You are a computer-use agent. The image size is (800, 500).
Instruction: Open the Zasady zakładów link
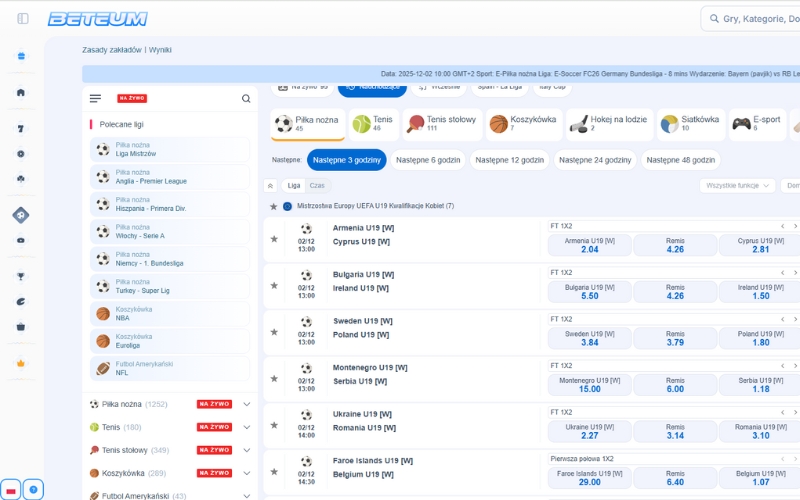pyautogui.click(x=111, y=49)
